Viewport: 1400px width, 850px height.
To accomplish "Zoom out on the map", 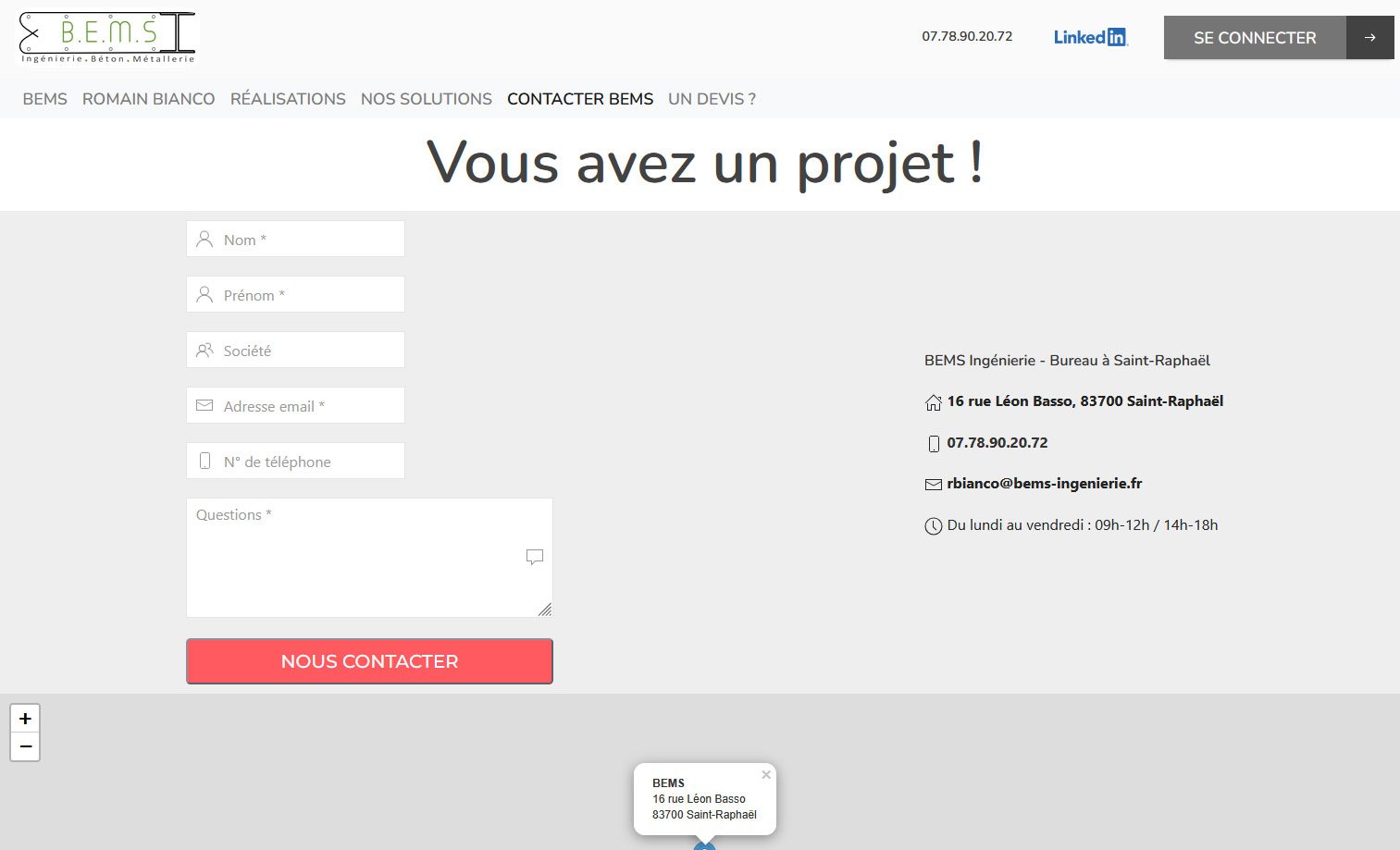I will pyautogui.click(x=25, y=746).
